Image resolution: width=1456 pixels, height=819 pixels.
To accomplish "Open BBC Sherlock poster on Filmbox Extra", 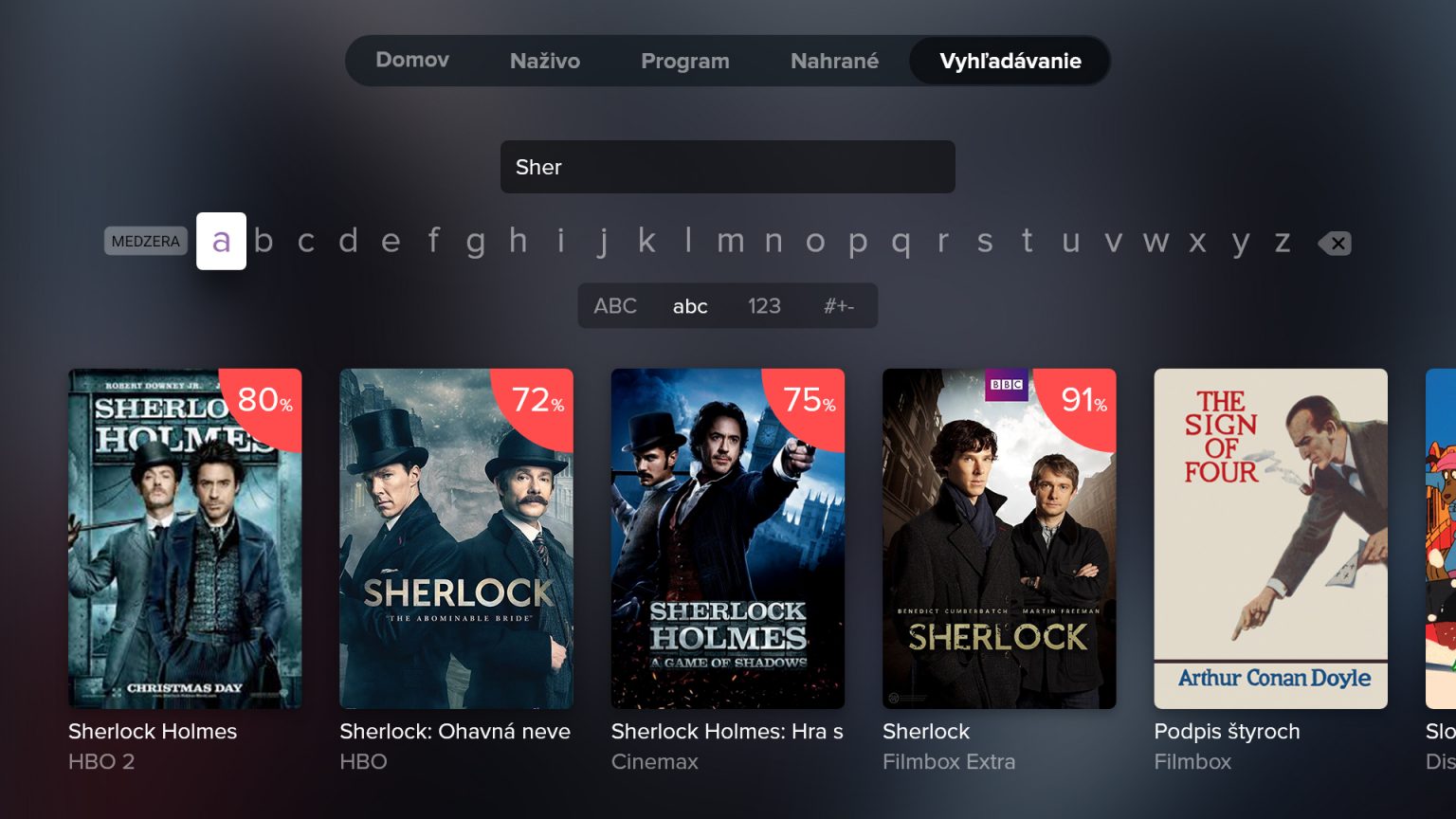I will pos(999,538).
